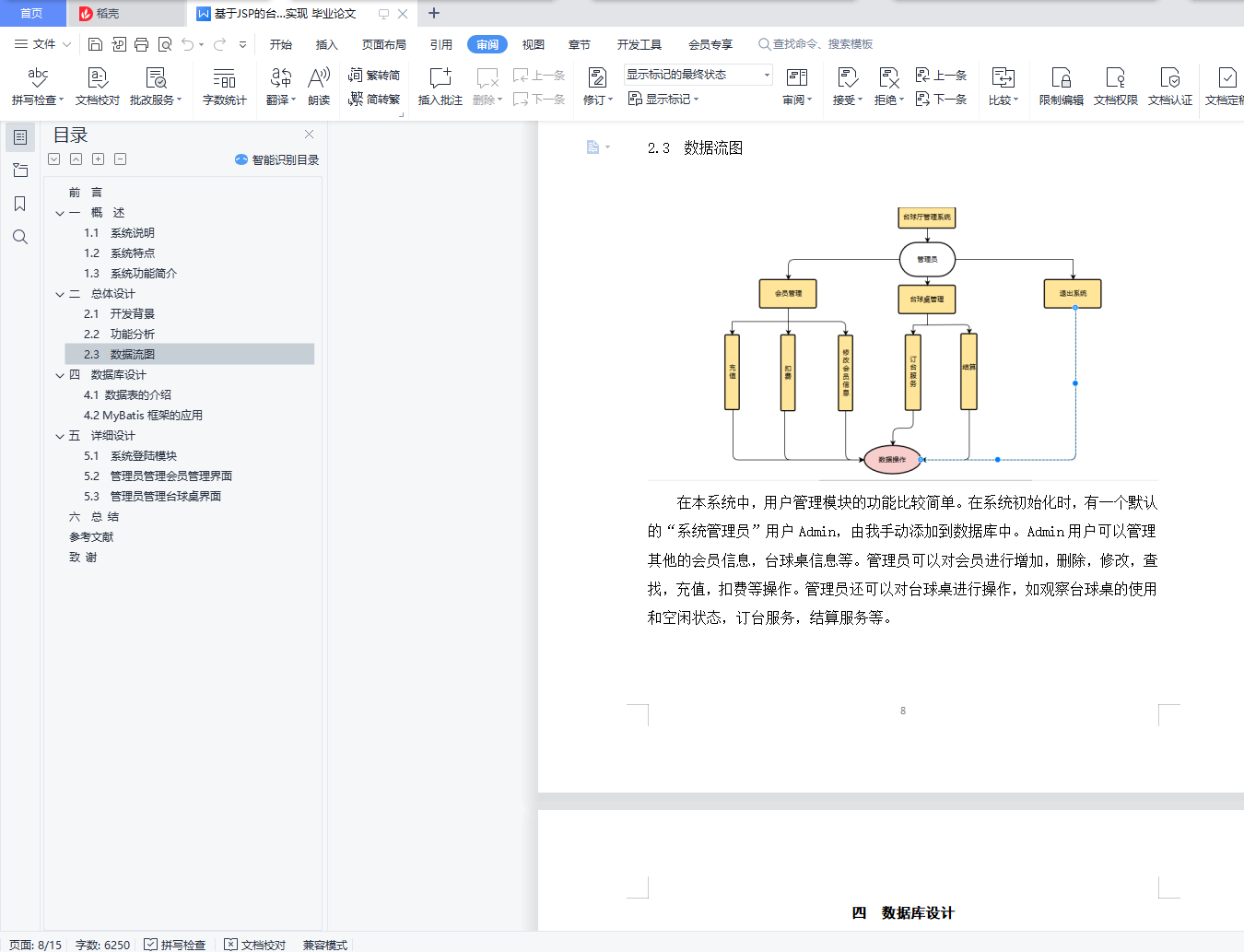Switch to the 开始 ribbon tab

click(x=281, y=44)
